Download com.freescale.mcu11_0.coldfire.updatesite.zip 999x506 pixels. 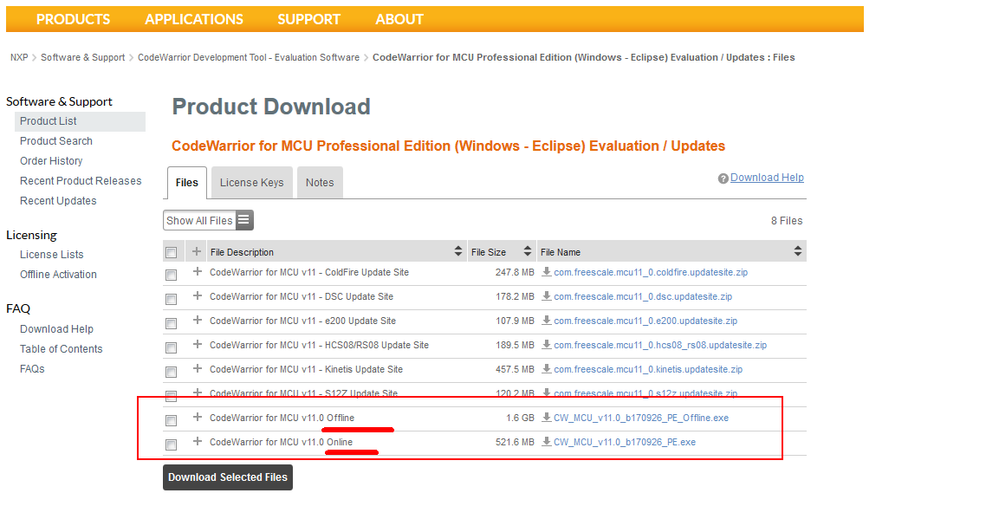(x=650, y=272)
